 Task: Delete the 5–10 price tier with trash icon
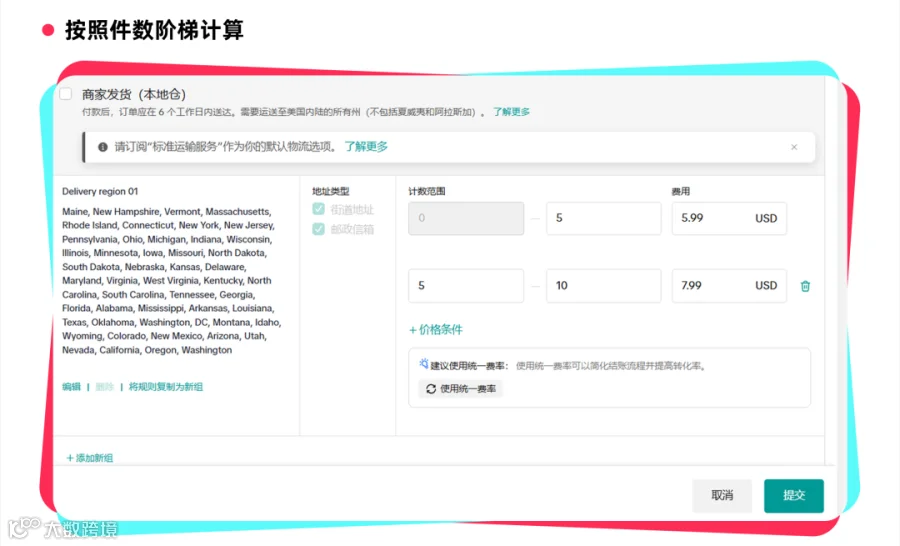pyautogui.click(x=805, y=286)
